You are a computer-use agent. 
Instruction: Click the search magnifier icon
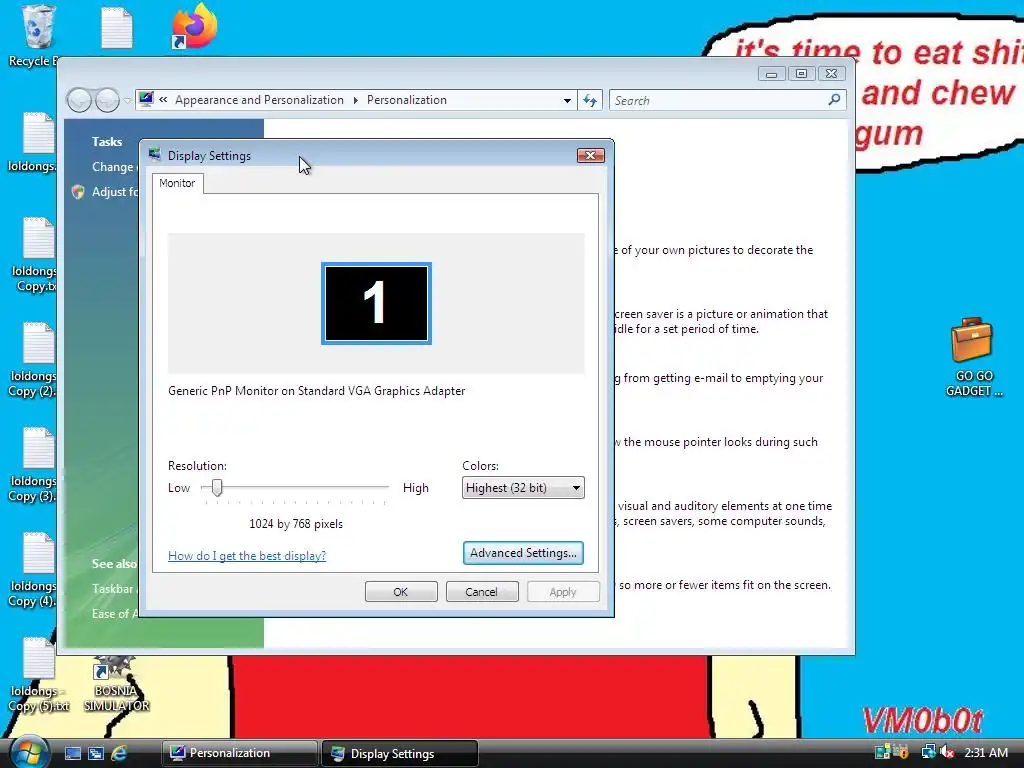pos(834,100)
